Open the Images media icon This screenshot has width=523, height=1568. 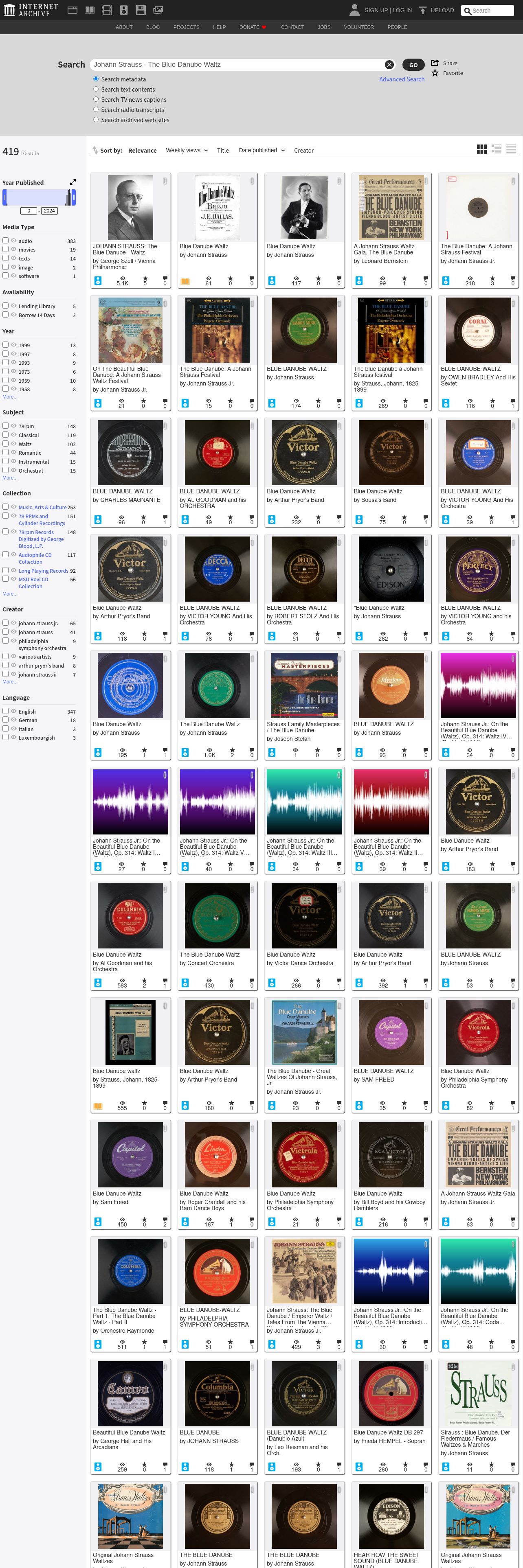tap(158, 10)
